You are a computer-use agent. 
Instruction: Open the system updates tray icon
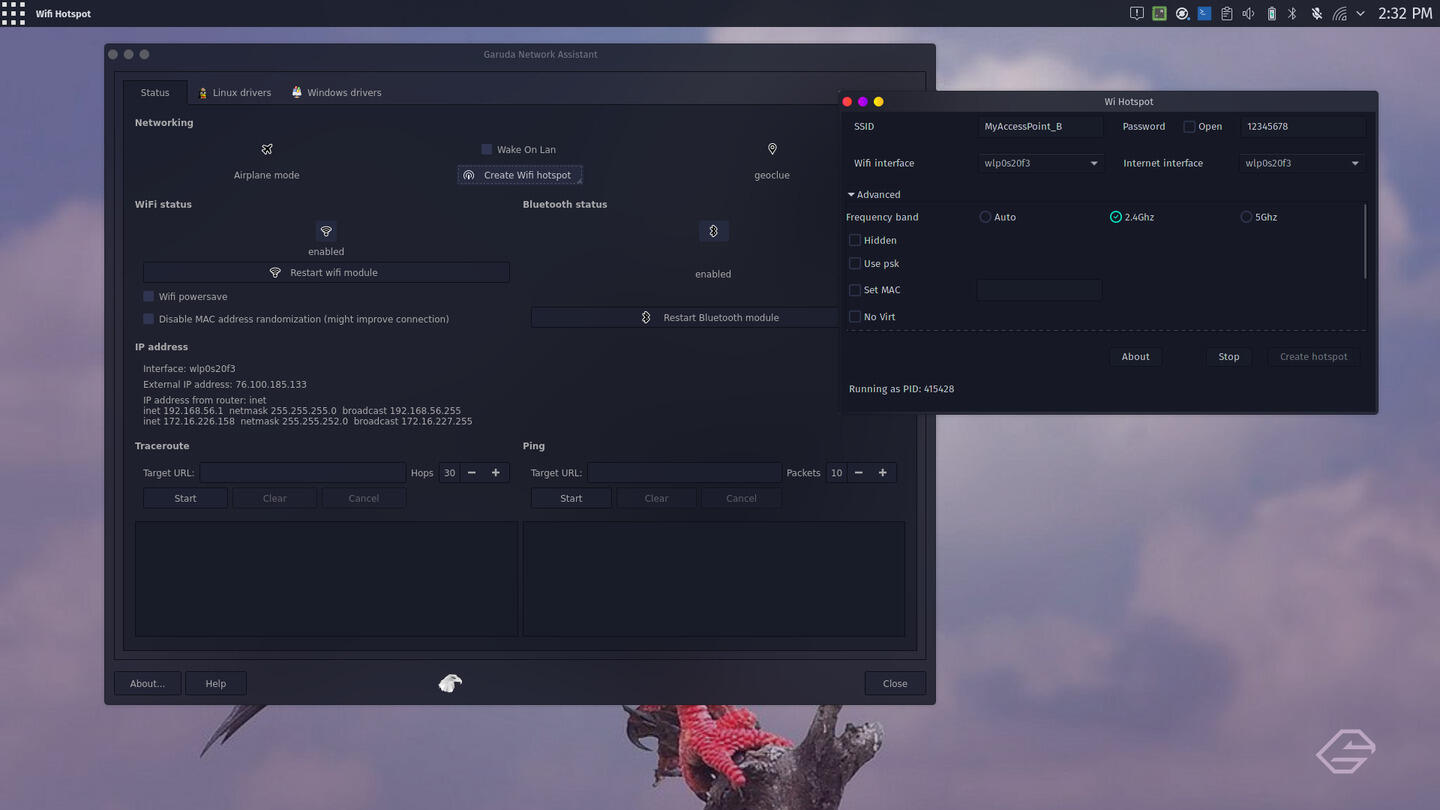coord(1182,13)
